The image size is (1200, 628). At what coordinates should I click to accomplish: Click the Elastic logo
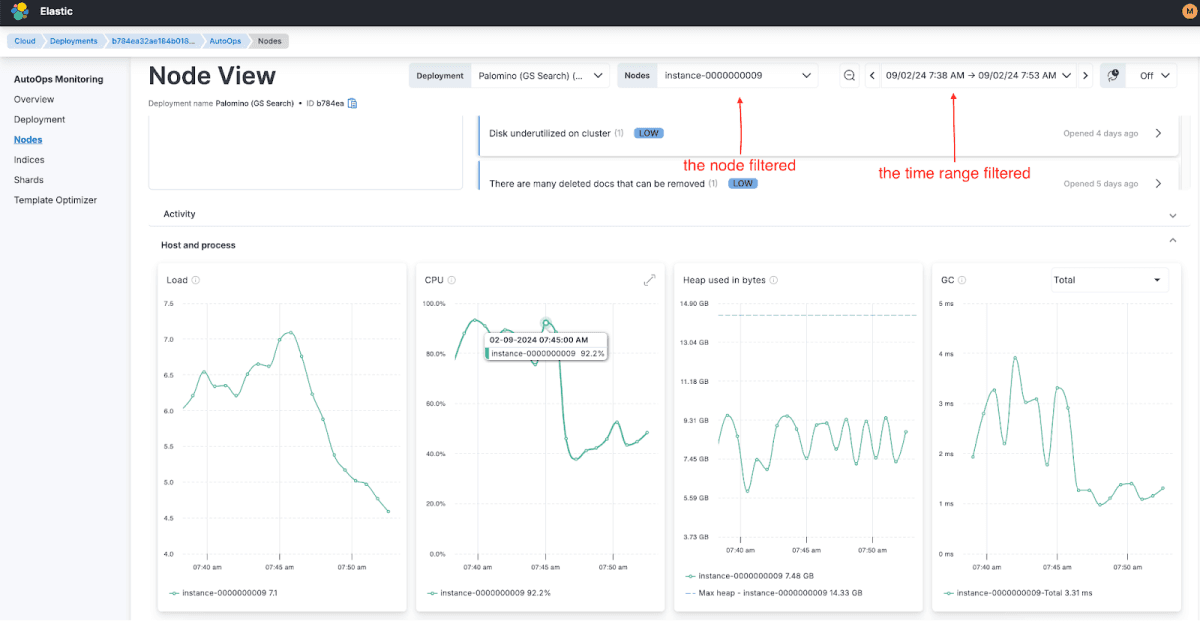point(19,10)
